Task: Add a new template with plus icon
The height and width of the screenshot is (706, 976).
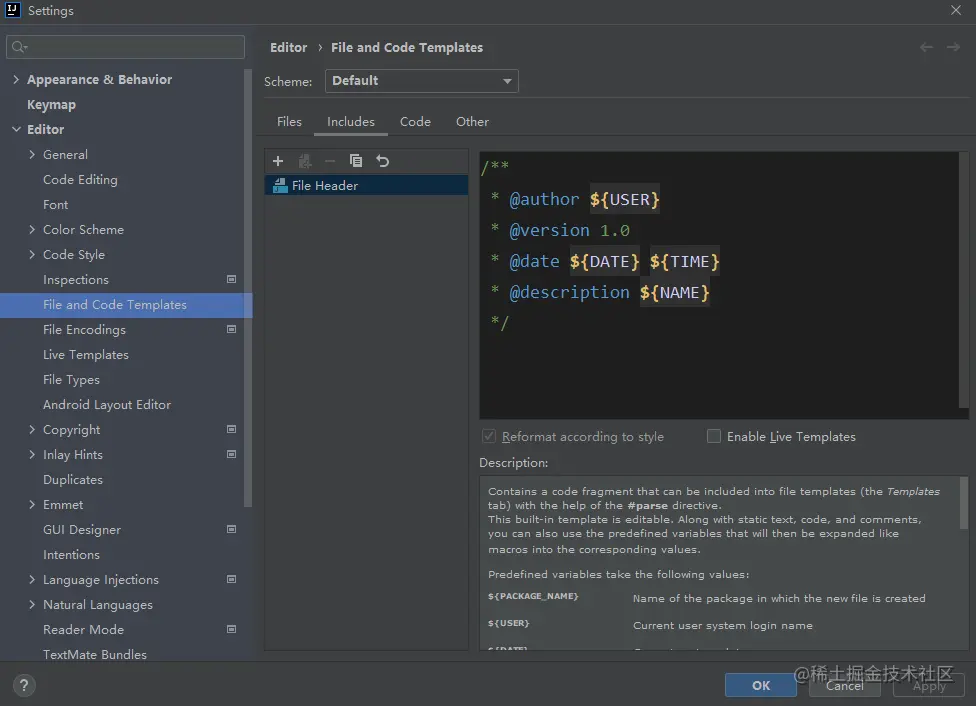Action: [278, 161]
